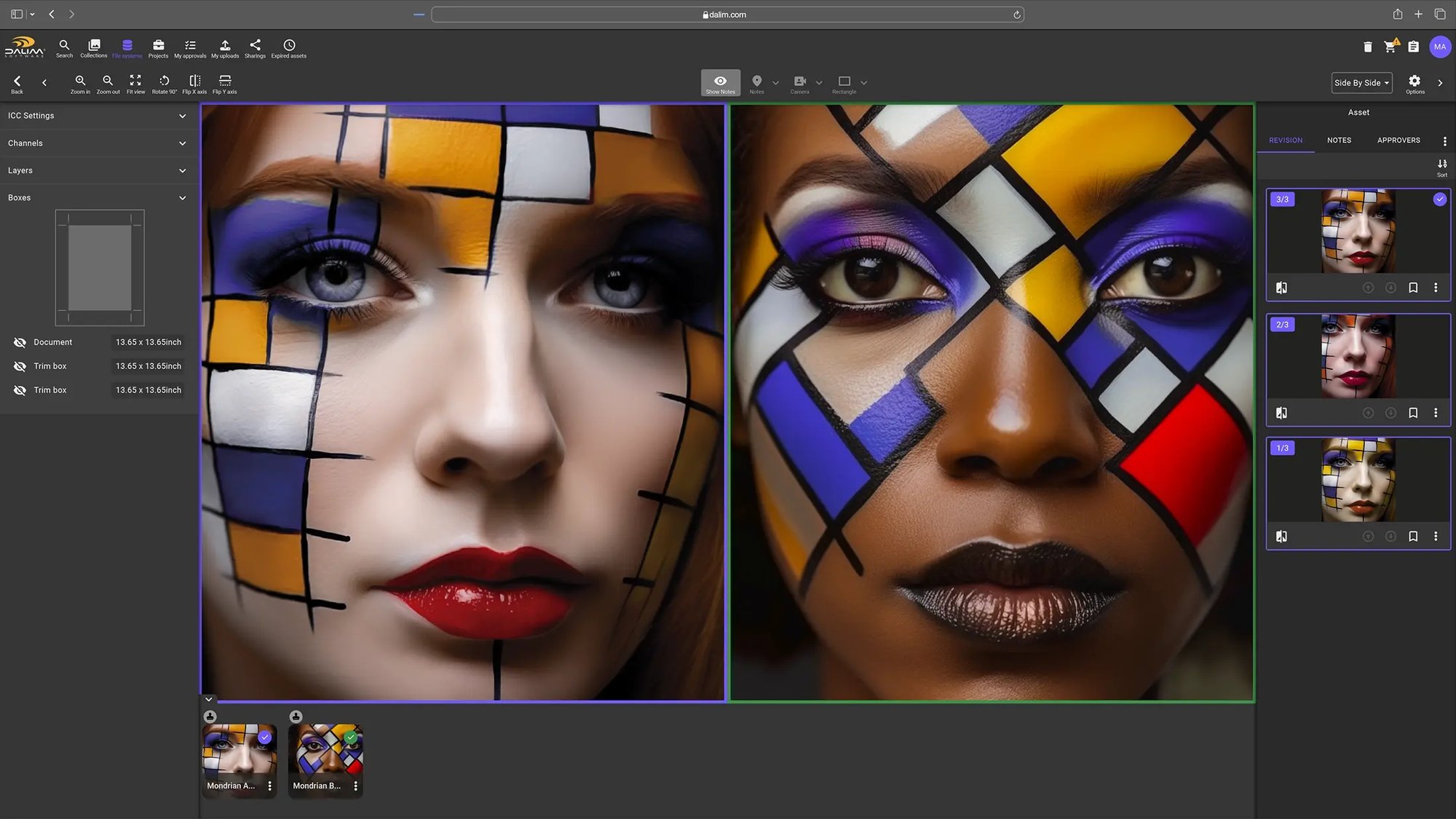Open the Options gear button
The width and height of the screenshot is (1456, 819).
1415,82
